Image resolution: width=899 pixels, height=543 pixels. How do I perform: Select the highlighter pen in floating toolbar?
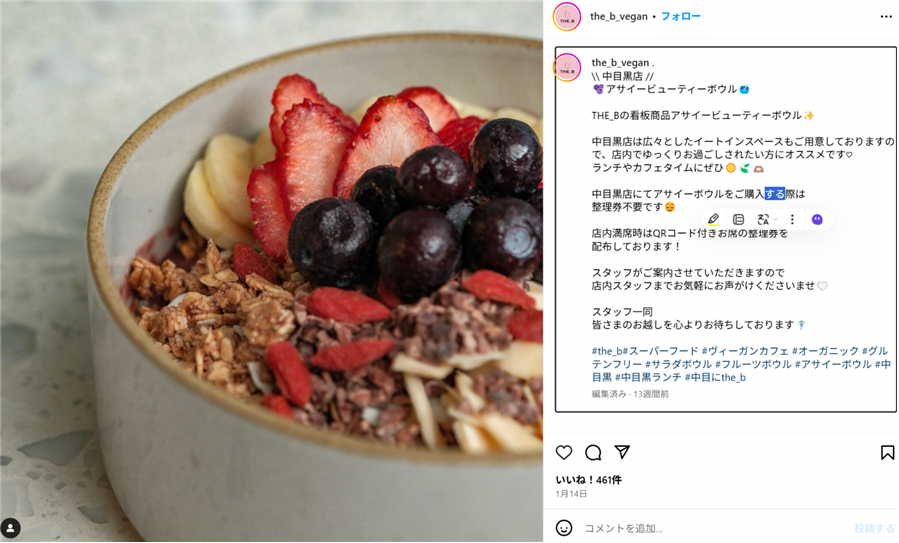point(713,219)
